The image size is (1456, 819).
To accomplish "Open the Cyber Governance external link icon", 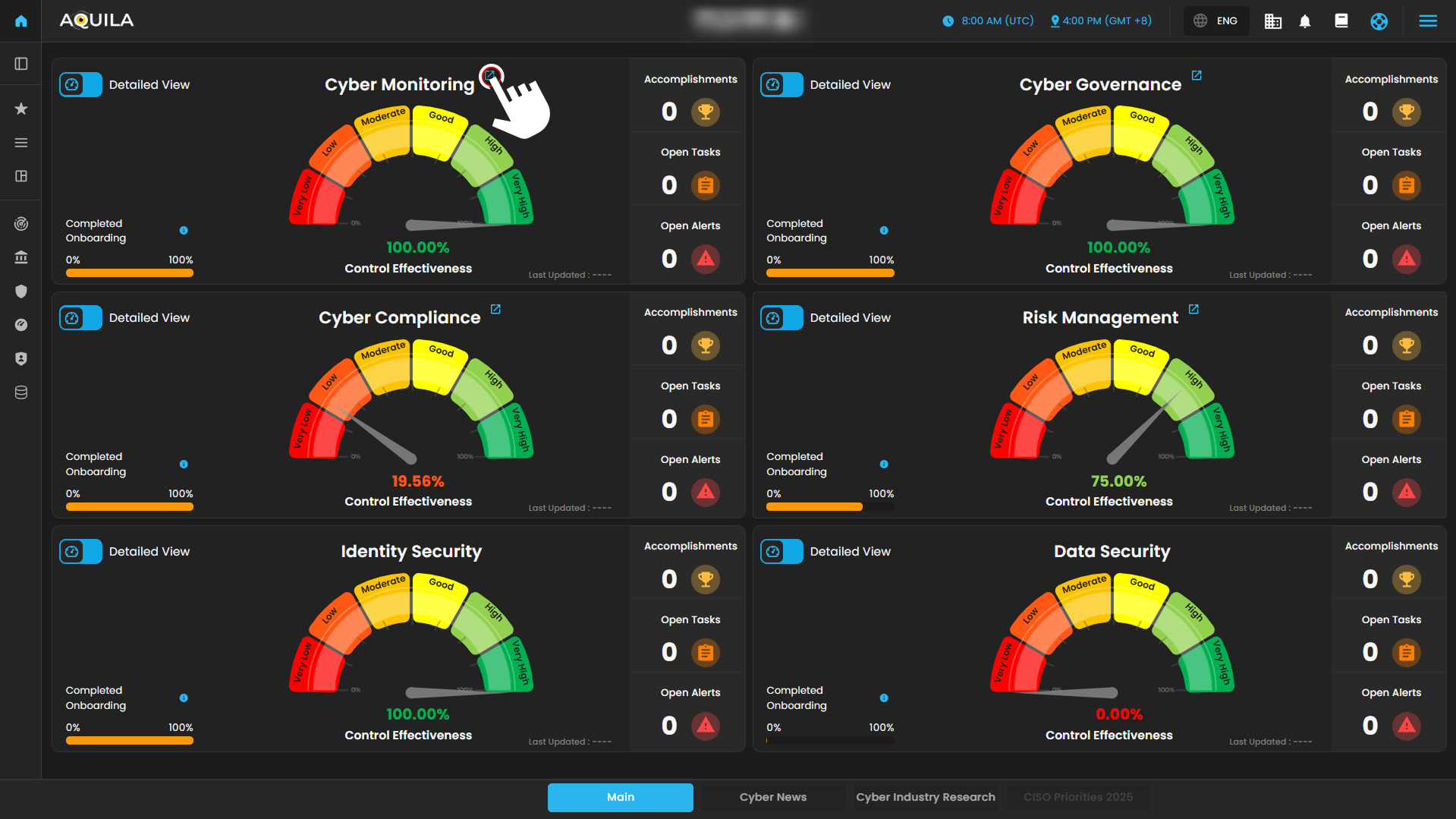I will coord(1197,76).
